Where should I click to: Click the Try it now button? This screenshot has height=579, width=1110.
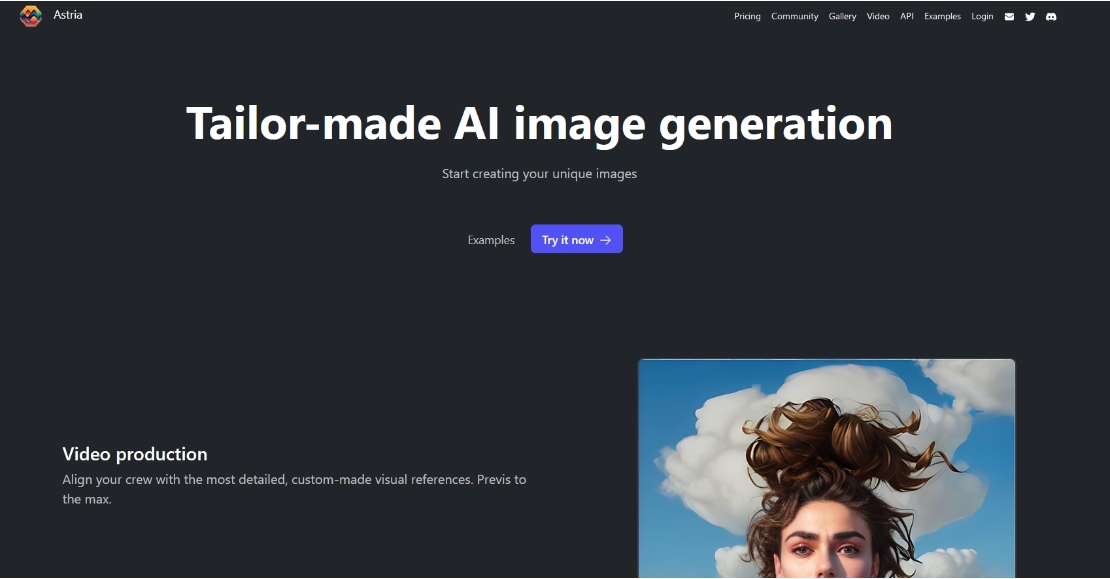(577, 239)
